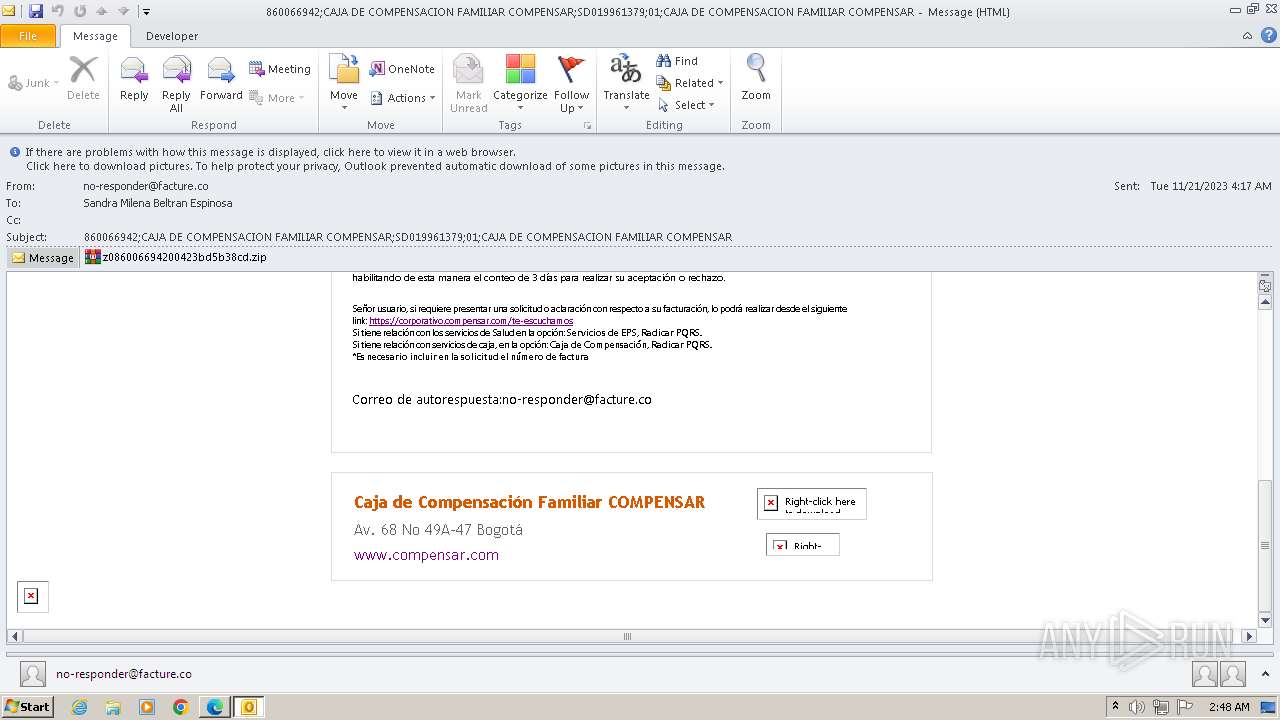Click Mark Unread
Screen dimensions: 1280x720
(x=468, y=84)
